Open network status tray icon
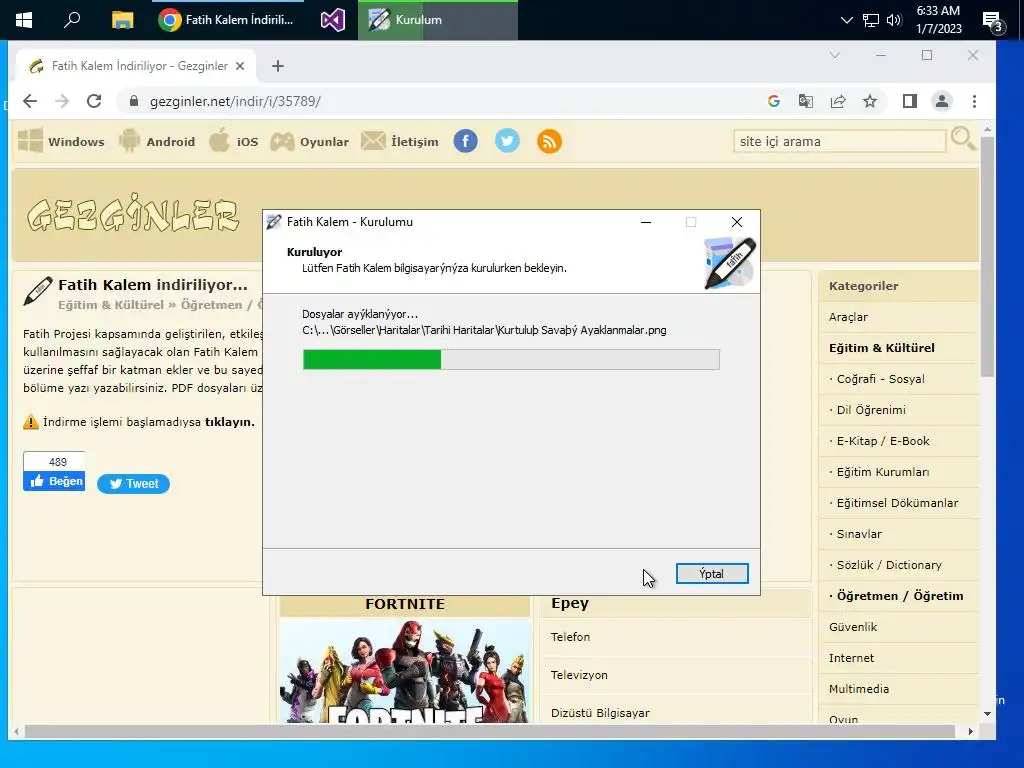The width and height of the screenshot is (1024, 768). coord(871,20)
